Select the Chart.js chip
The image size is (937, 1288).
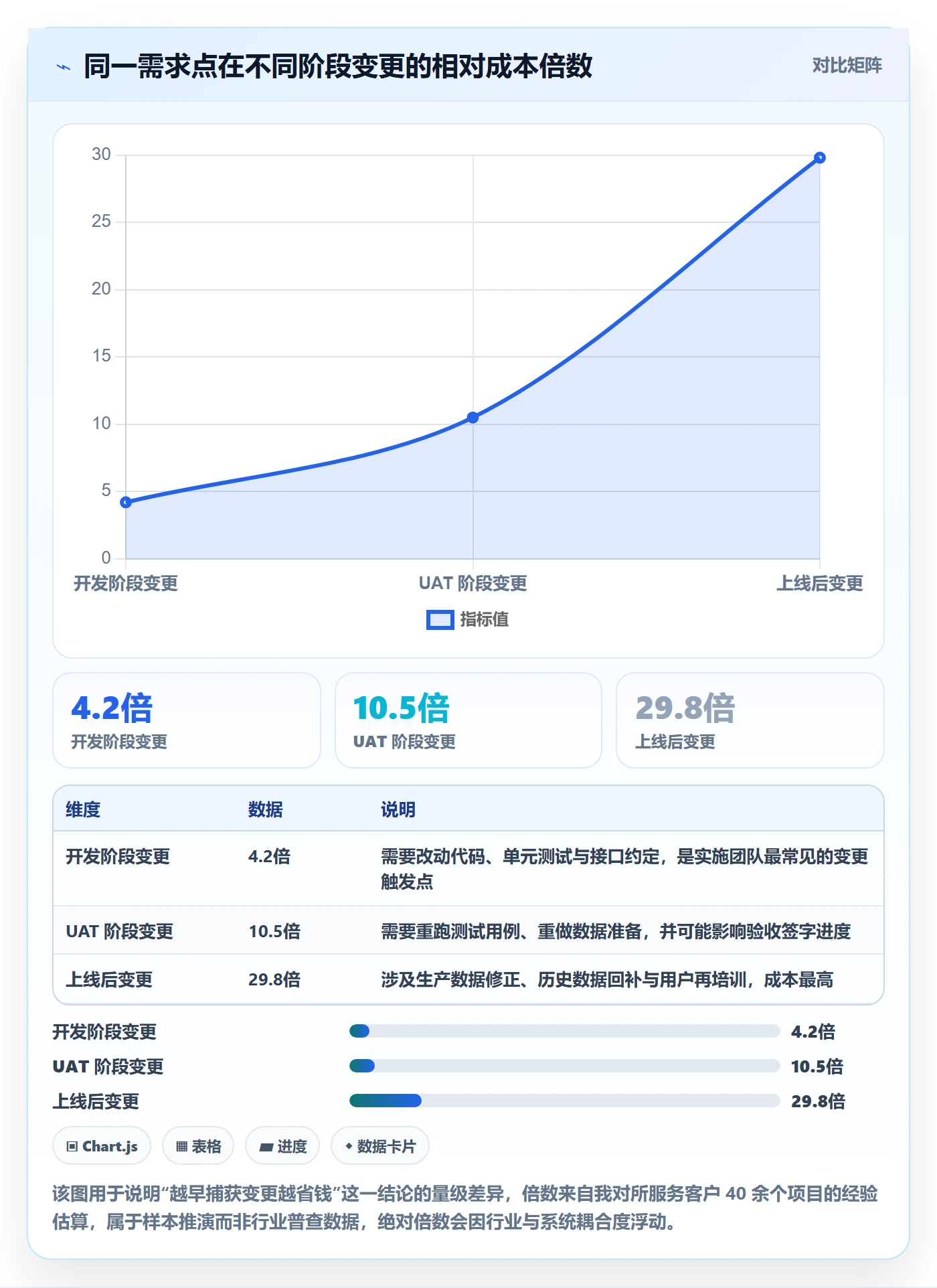102,1146
